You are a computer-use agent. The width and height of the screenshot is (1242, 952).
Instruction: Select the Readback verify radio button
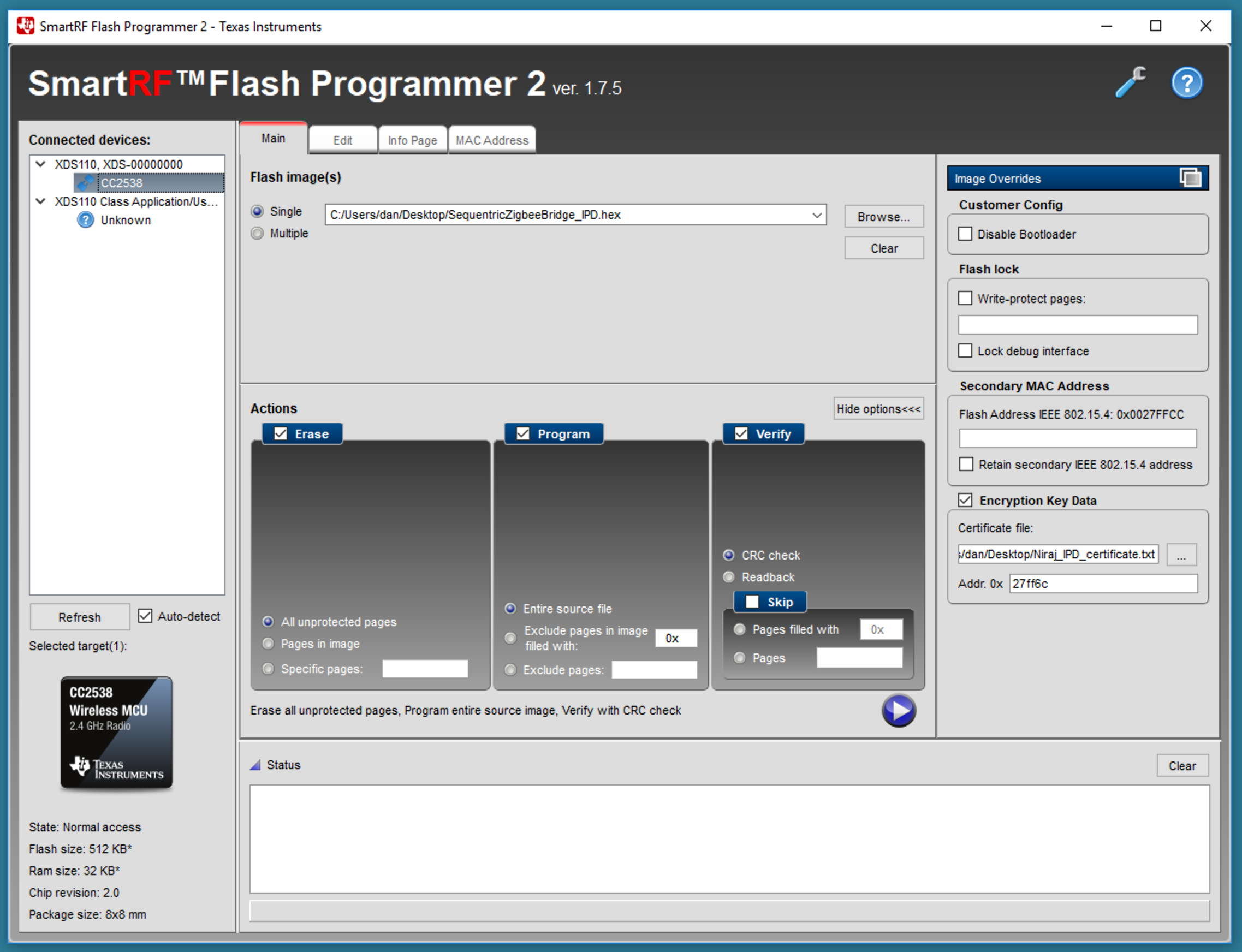pyautogui.click(x=729, y=577)
